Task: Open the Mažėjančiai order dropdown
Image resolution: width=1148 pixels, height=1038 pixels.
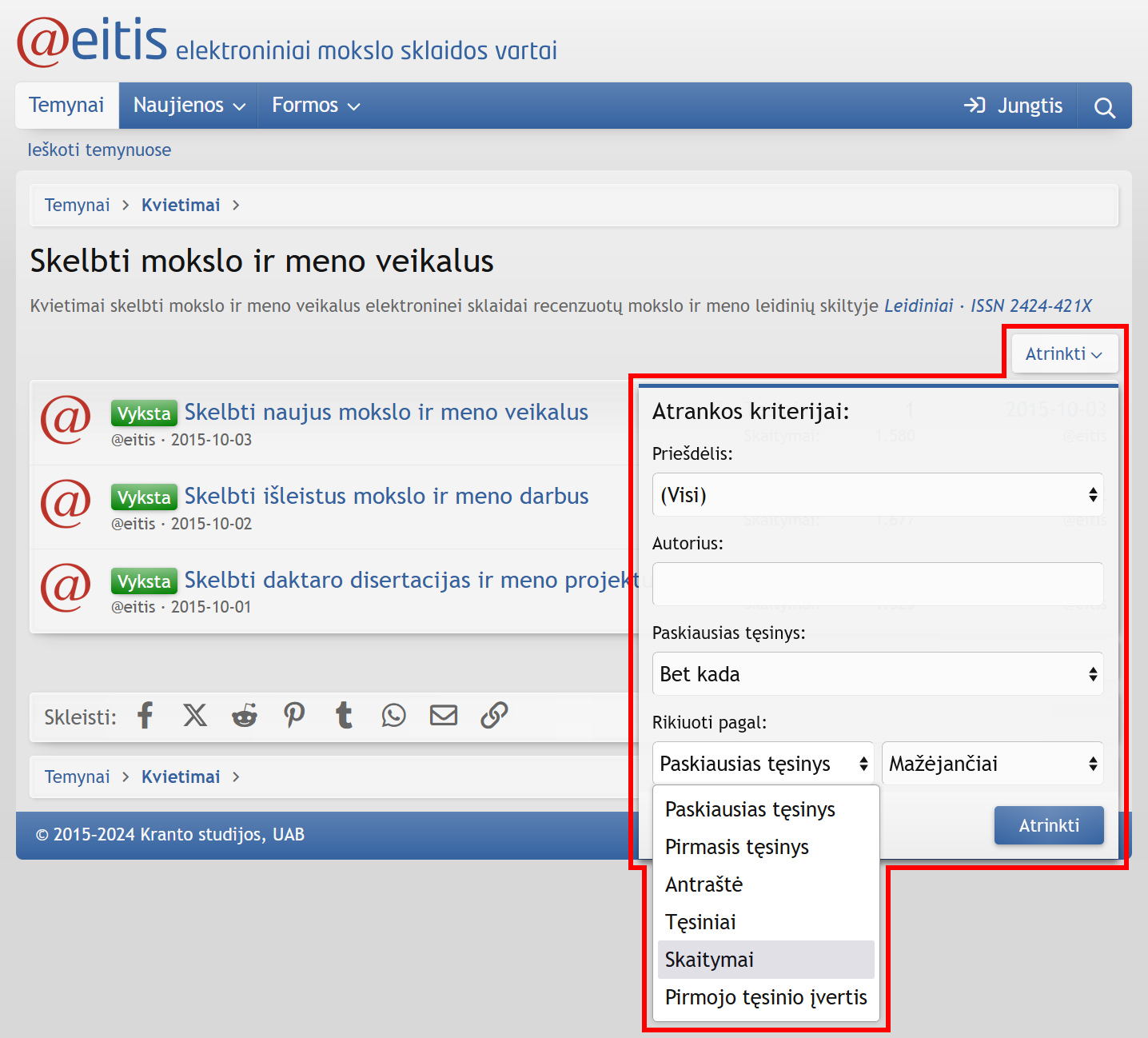Action: (x=992, y=764)
